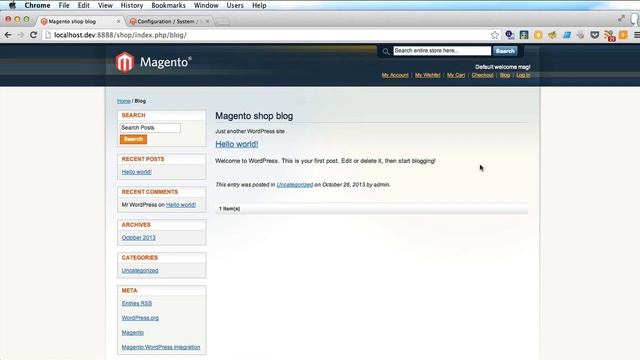Viewport: 640px width, 360px height.
Task: Click the Magento shop blog heading
Action: click(254, 116)
